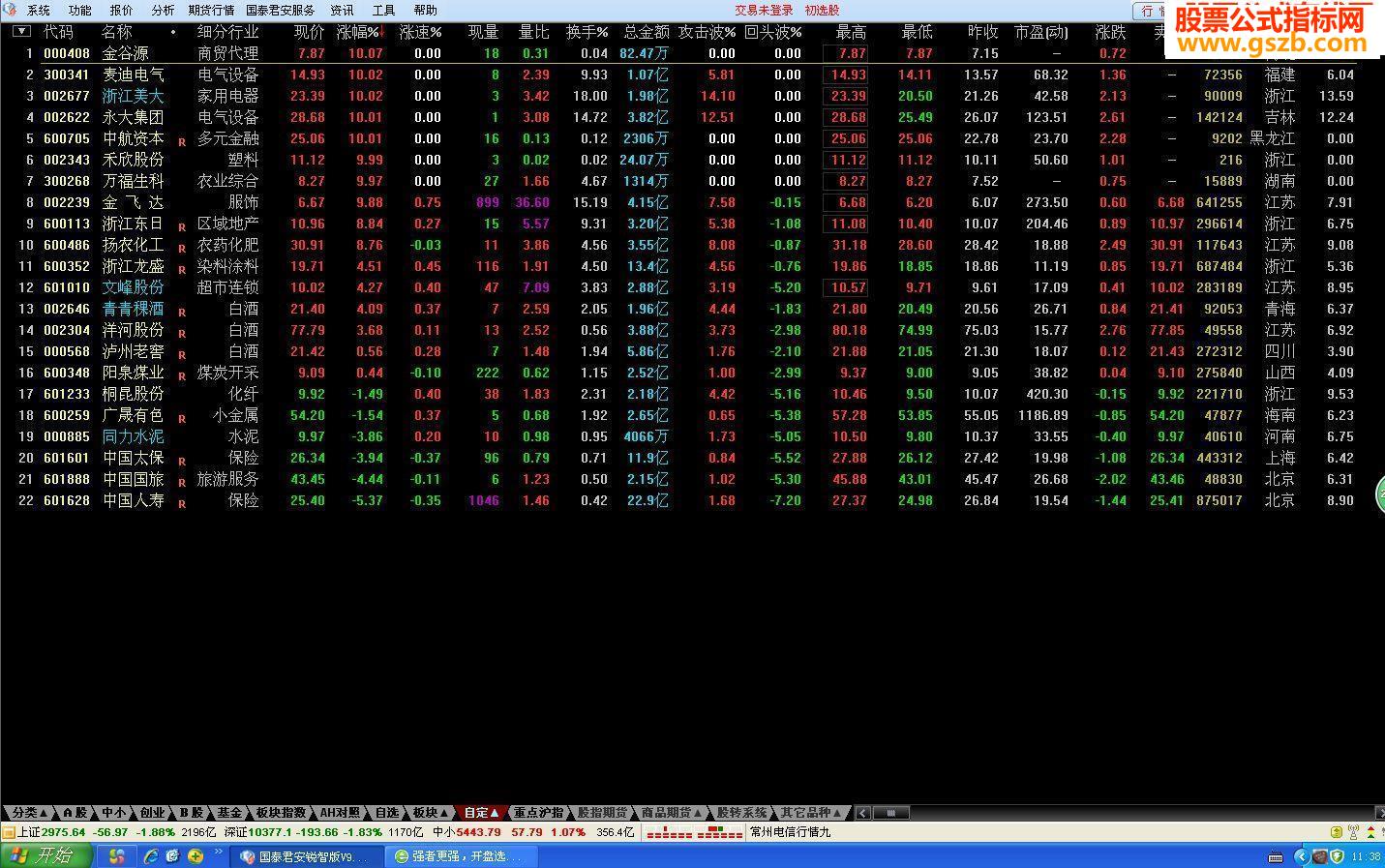Sort by the 细分行业 column header
Viewport: 1385px width, 868px height.
tap(227, 32)
